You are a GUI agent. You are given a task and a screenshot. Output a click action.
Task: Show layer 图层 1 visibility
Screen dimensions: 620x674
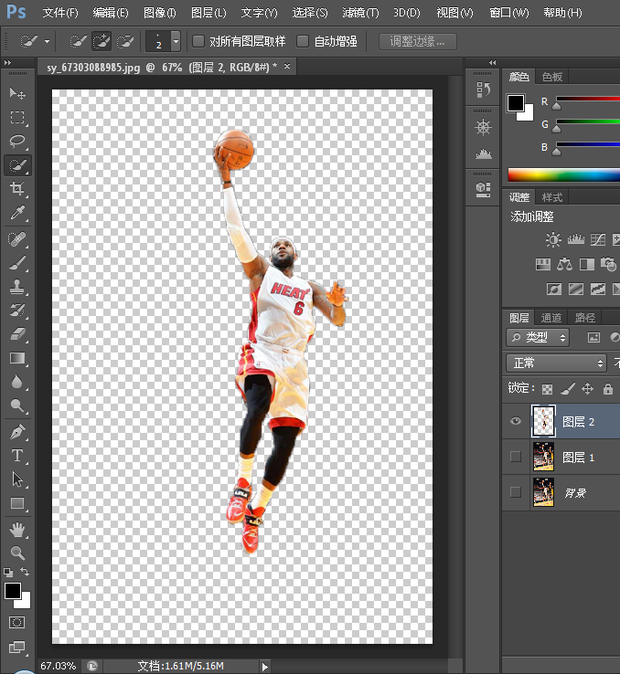(515, 456)
